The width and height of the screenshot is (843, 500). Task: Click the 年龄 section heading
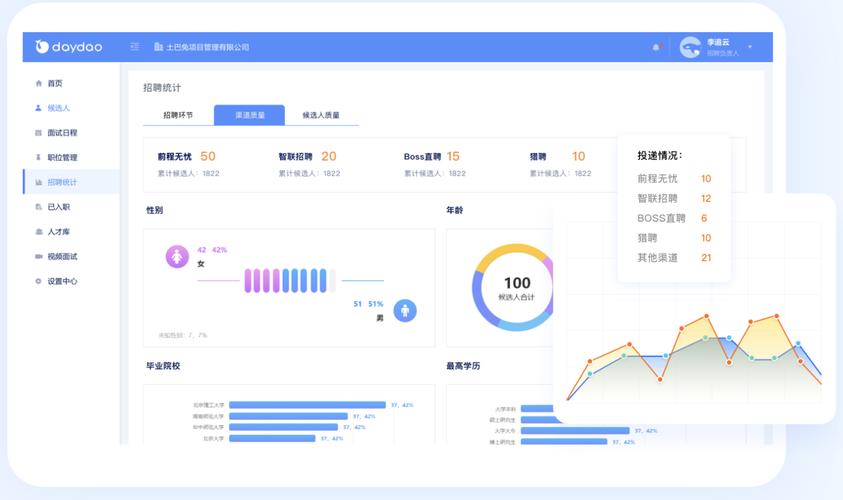coord(455,210)
